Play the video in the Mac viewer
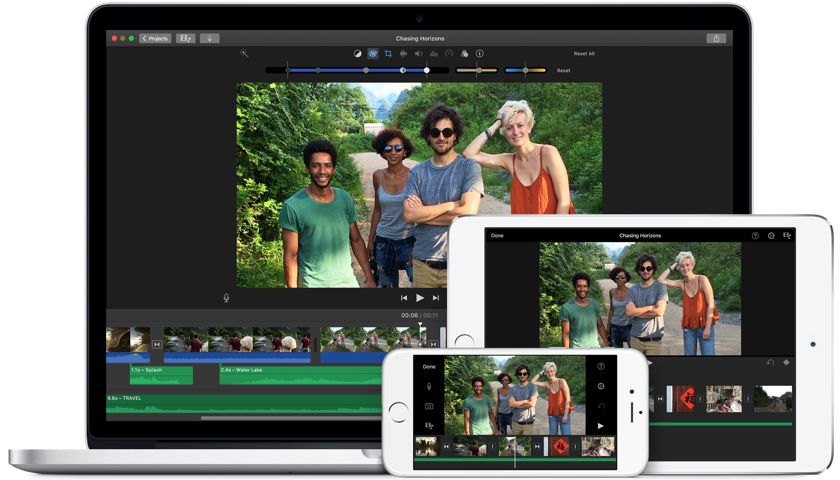The image size is (840, 480). click(x=420, y=298)
